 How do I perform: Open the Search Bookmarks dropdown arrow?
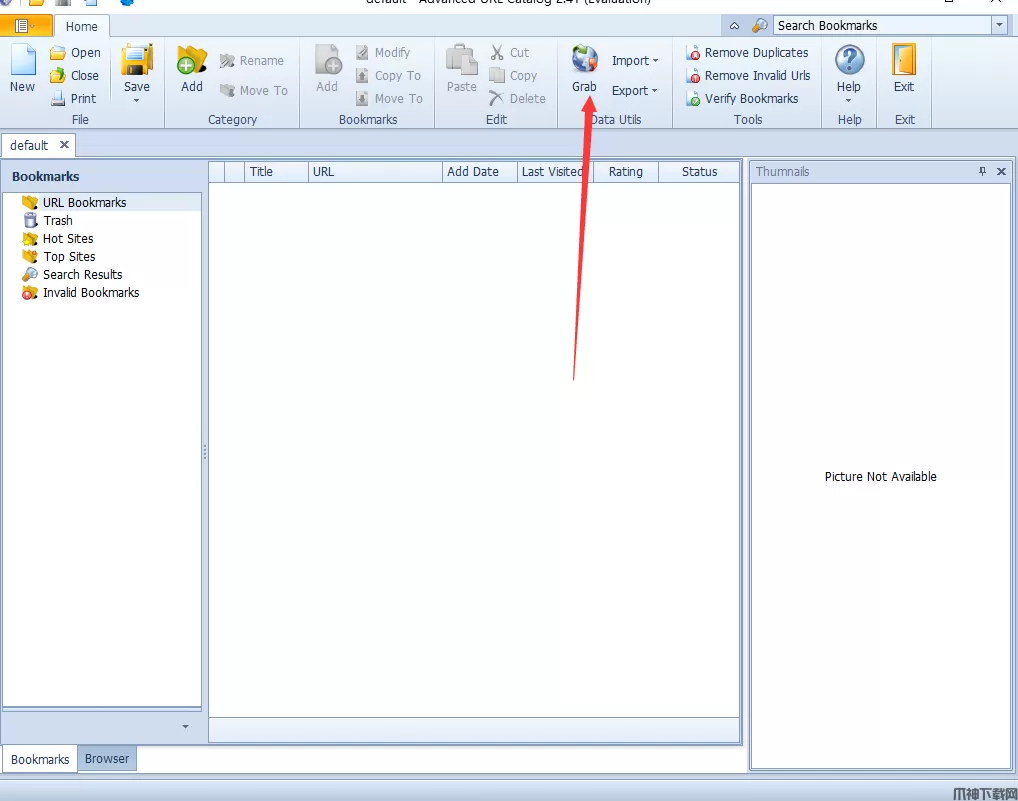999,25
